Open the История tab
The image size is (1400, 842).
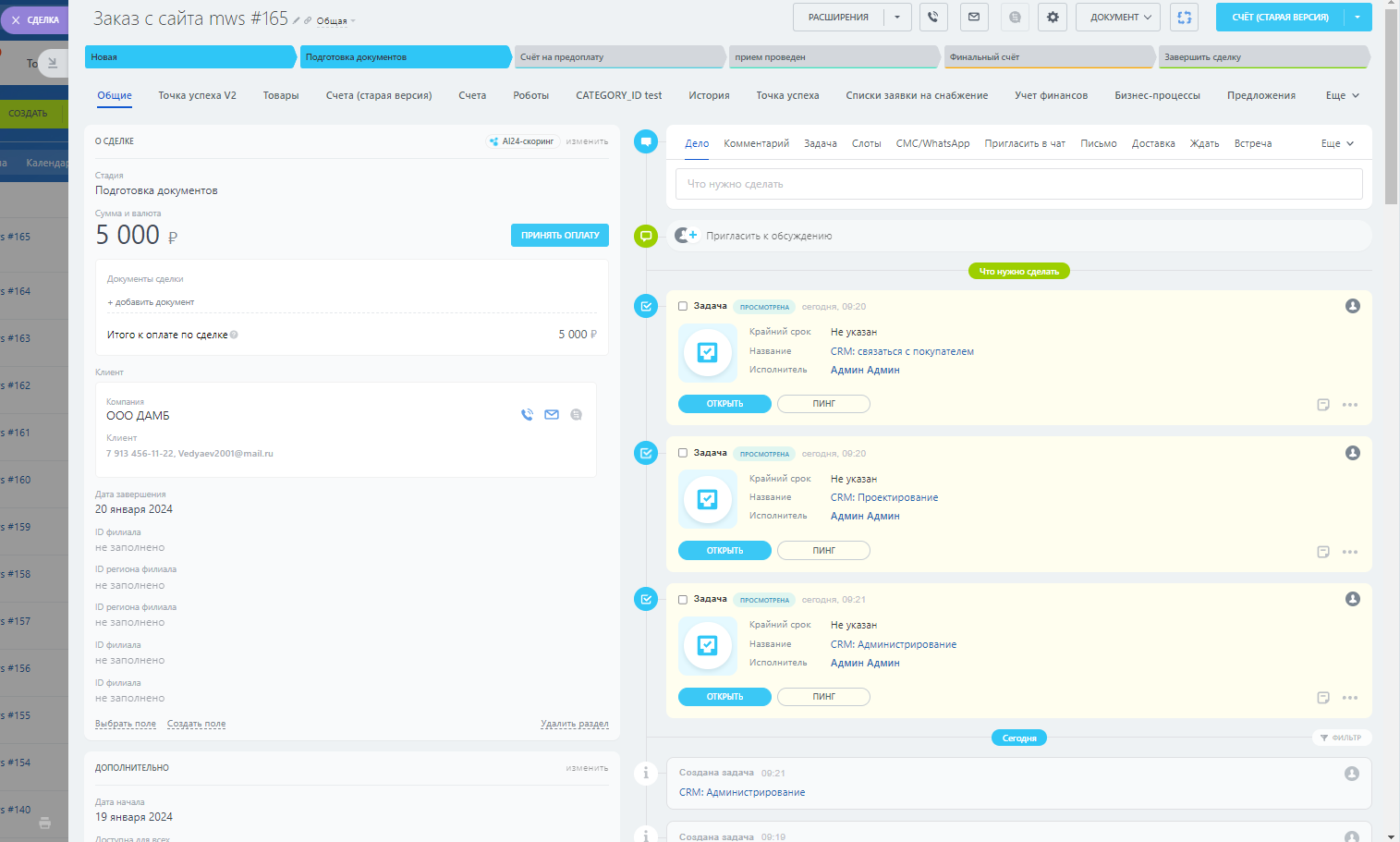click(x=709, y=95)
